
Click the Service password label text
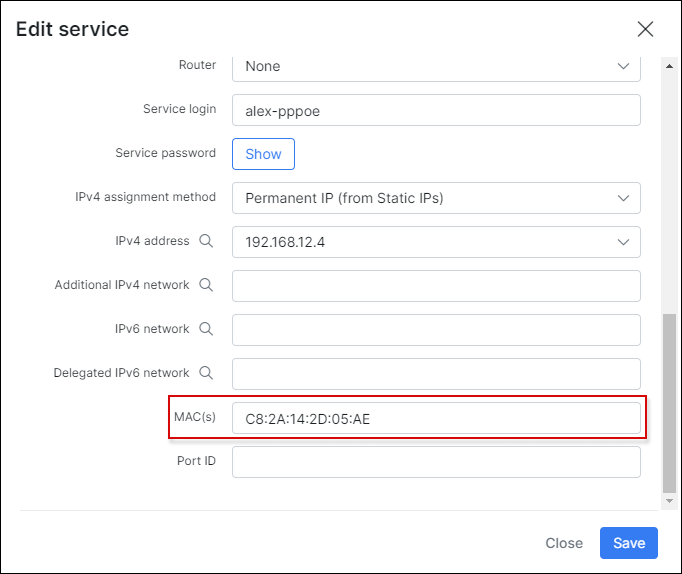coord(165,153)
